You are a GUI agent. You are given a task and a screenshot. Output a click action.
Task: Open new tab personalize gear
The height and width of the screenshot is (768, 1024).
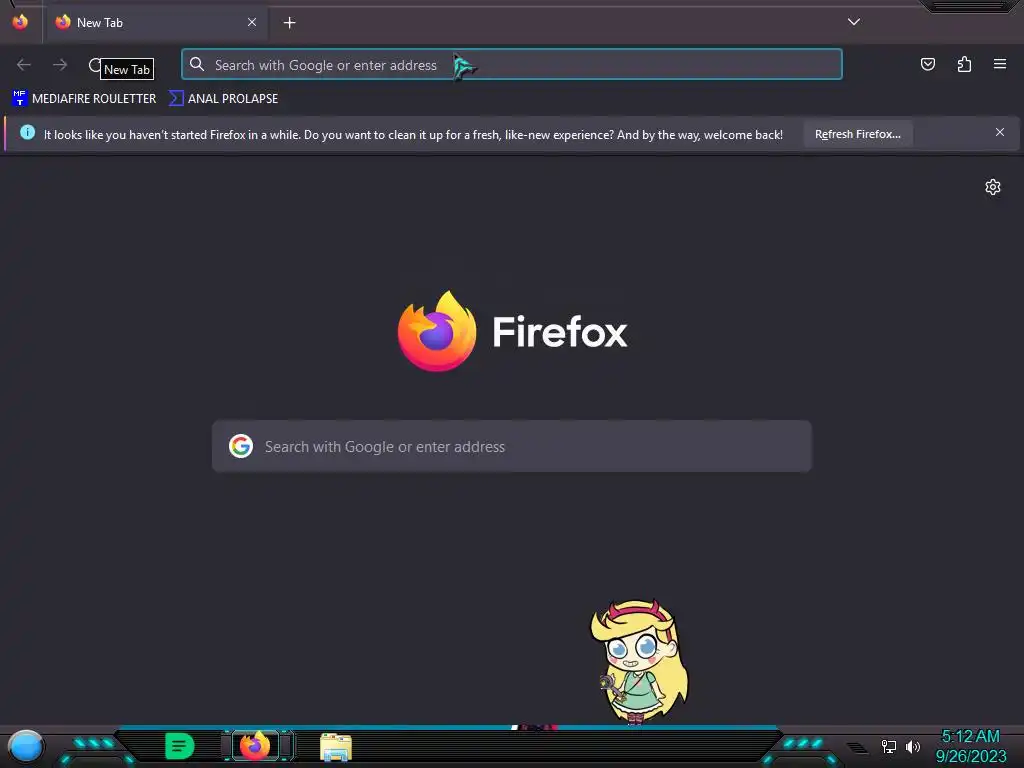993,187
